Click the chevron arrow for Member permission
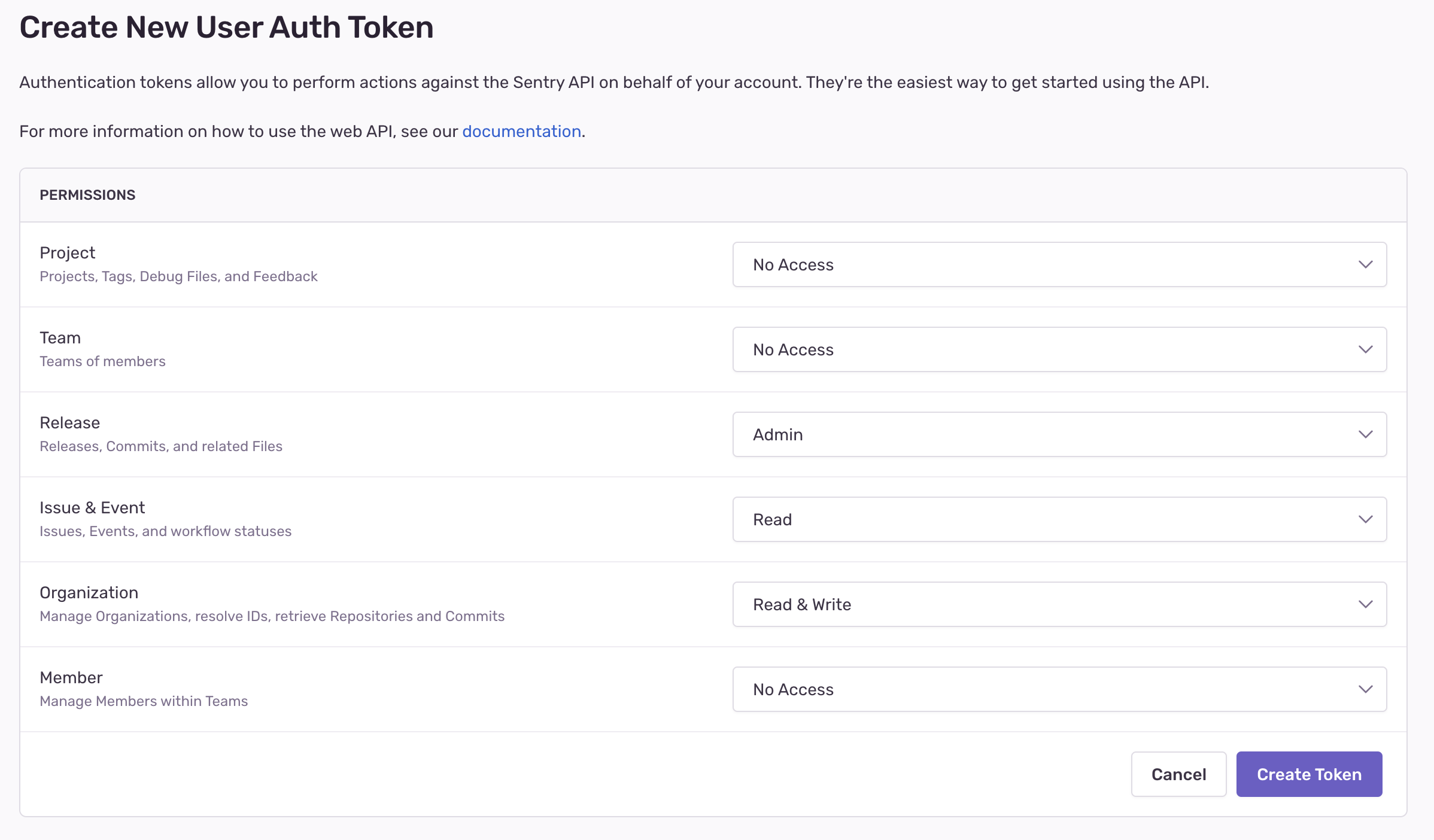 click(x=1365, y=689)
